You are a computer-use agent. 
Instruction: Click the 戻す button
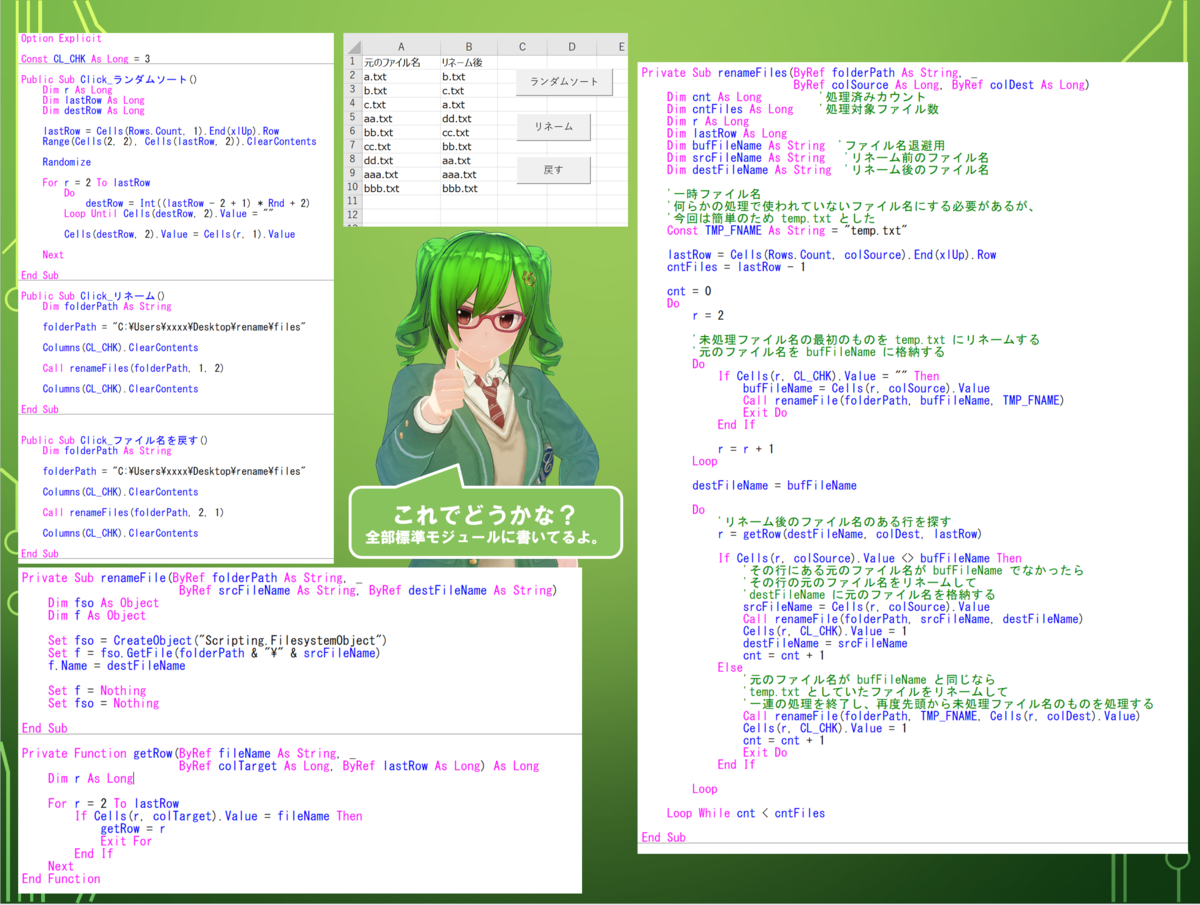click(553, 171)
